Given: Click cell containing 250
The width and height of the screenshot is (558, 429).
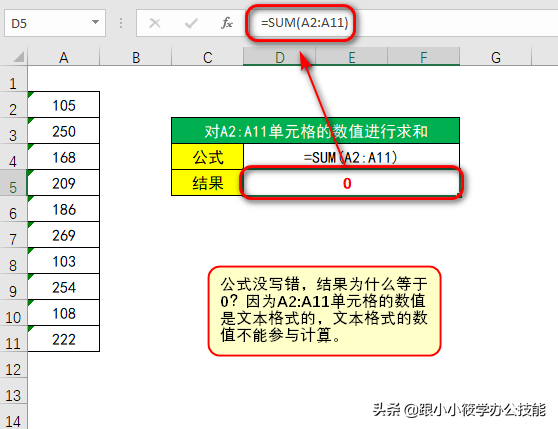Looking at the screenshot, I should coord(64,131).
